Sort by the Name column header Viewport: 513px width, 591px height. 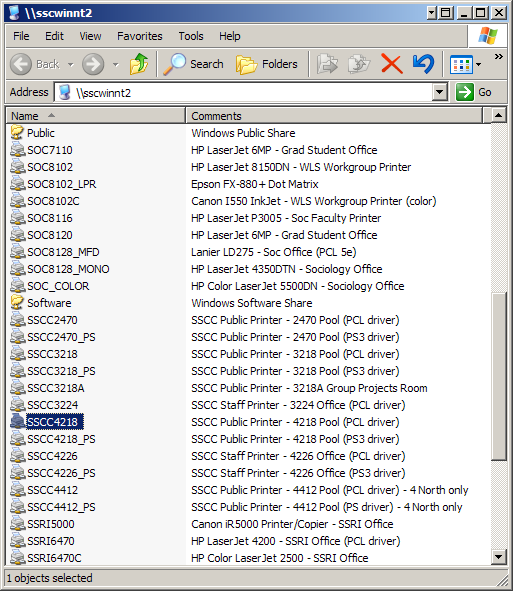coord(96,116)
